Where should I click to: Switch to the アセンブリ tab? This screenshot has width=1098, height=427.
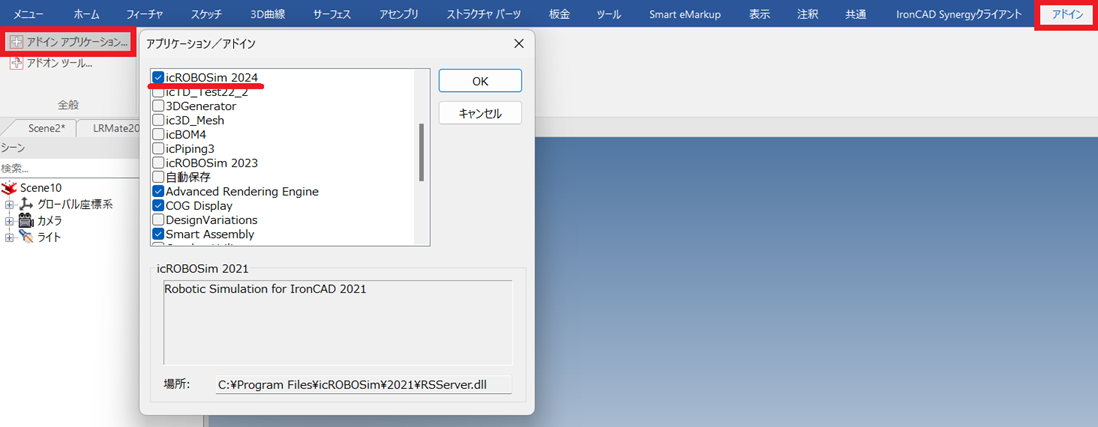[x=398, y=14]
